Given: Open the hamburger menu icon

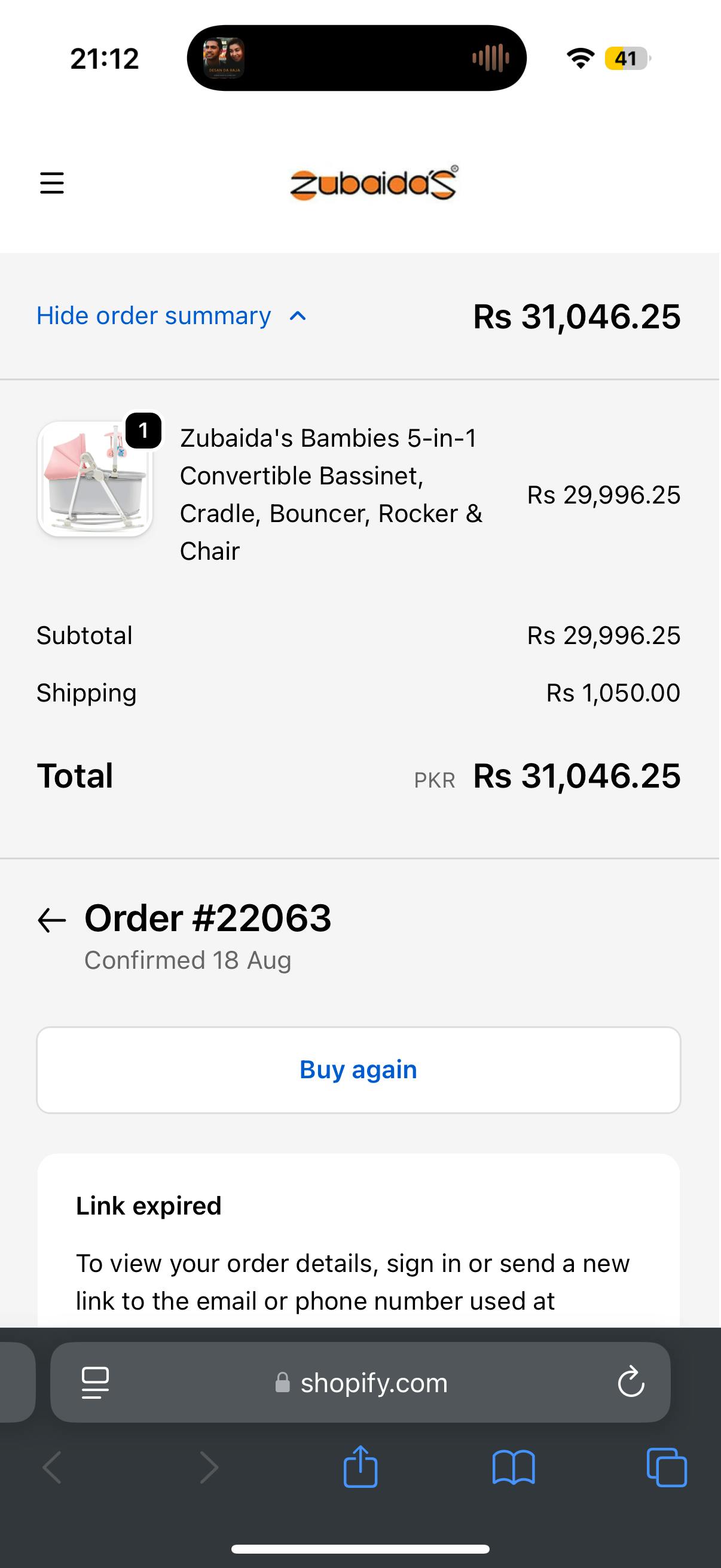Looking at the screenshot, I should 52,182.
